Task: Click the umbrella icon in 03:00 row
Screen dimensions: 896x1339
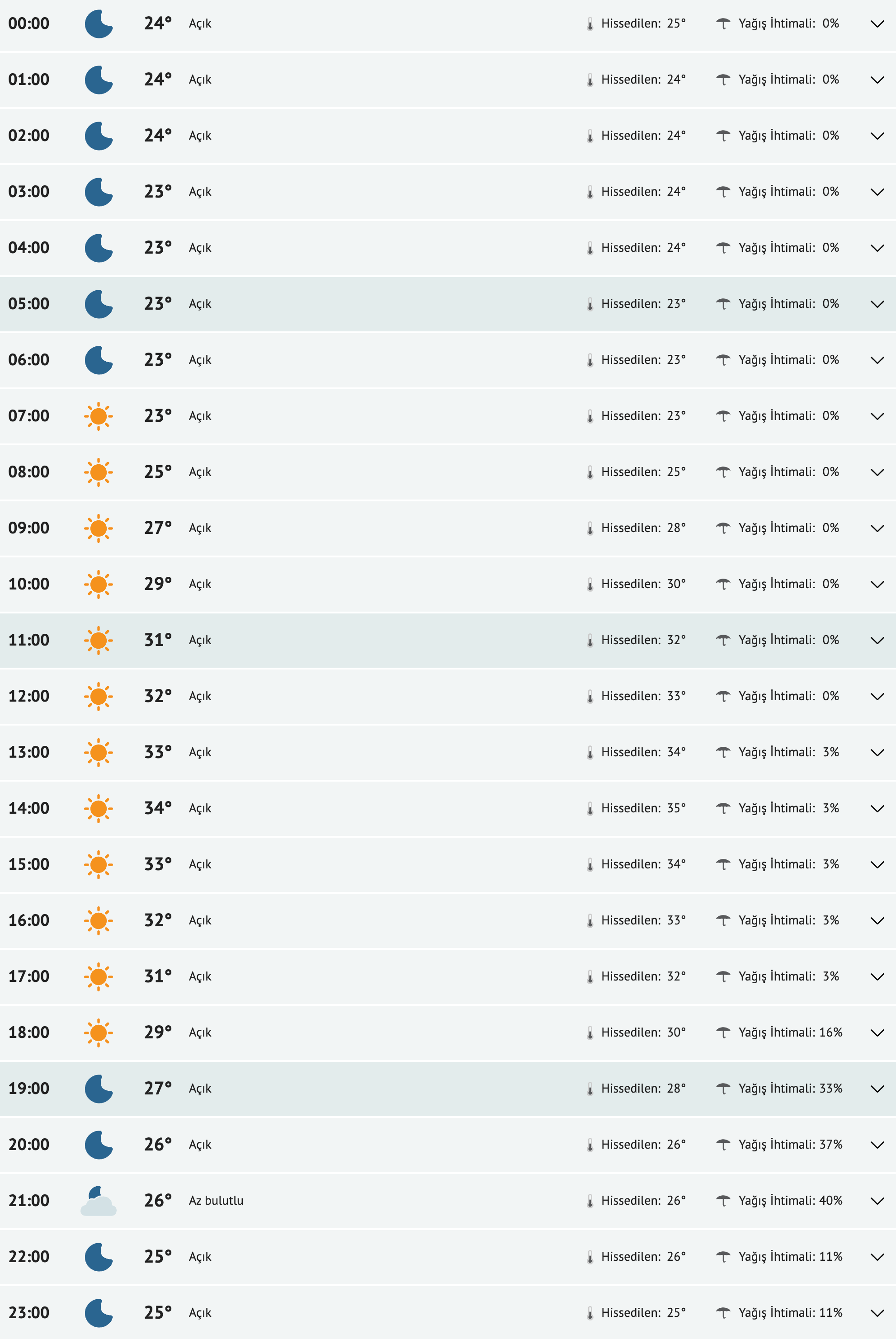Action: (x=723, y=191)
